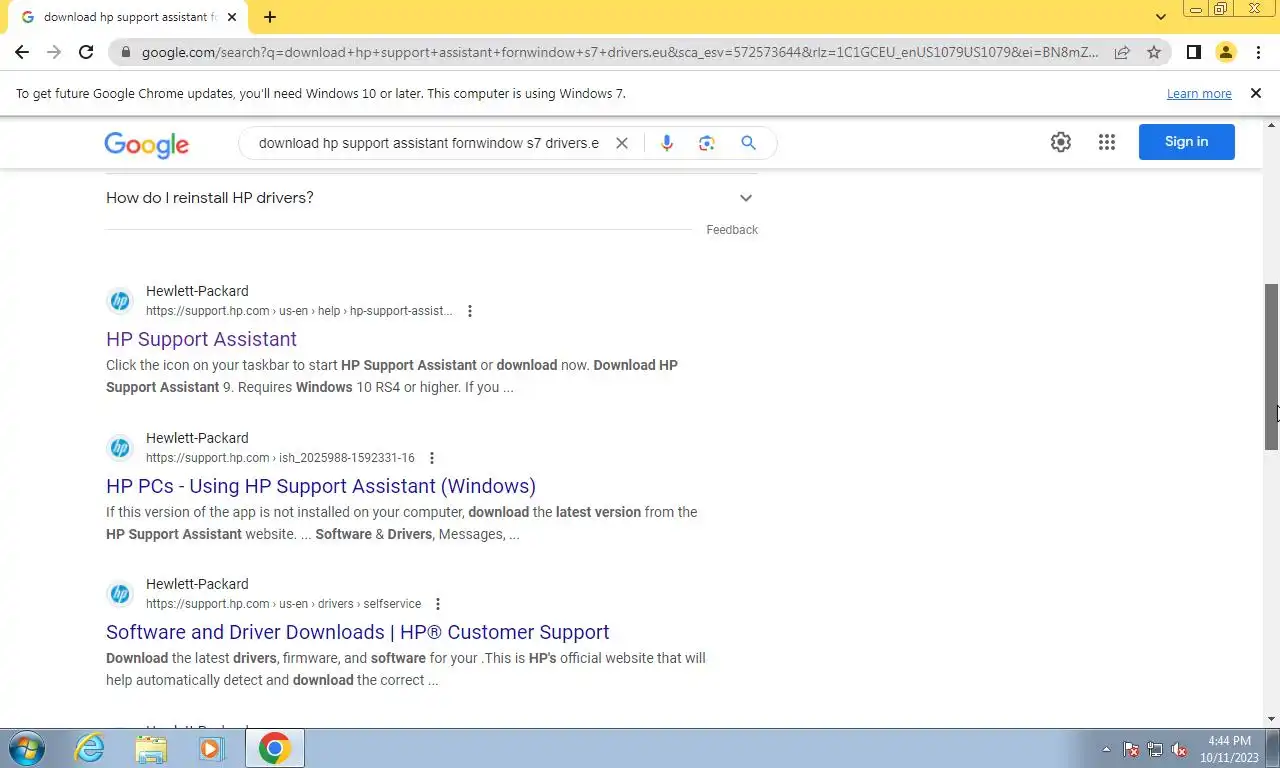Click the support.hp.com ish_2025988 URL
Viewport: 1280px width, 768px height.
[x=280, y=458]
